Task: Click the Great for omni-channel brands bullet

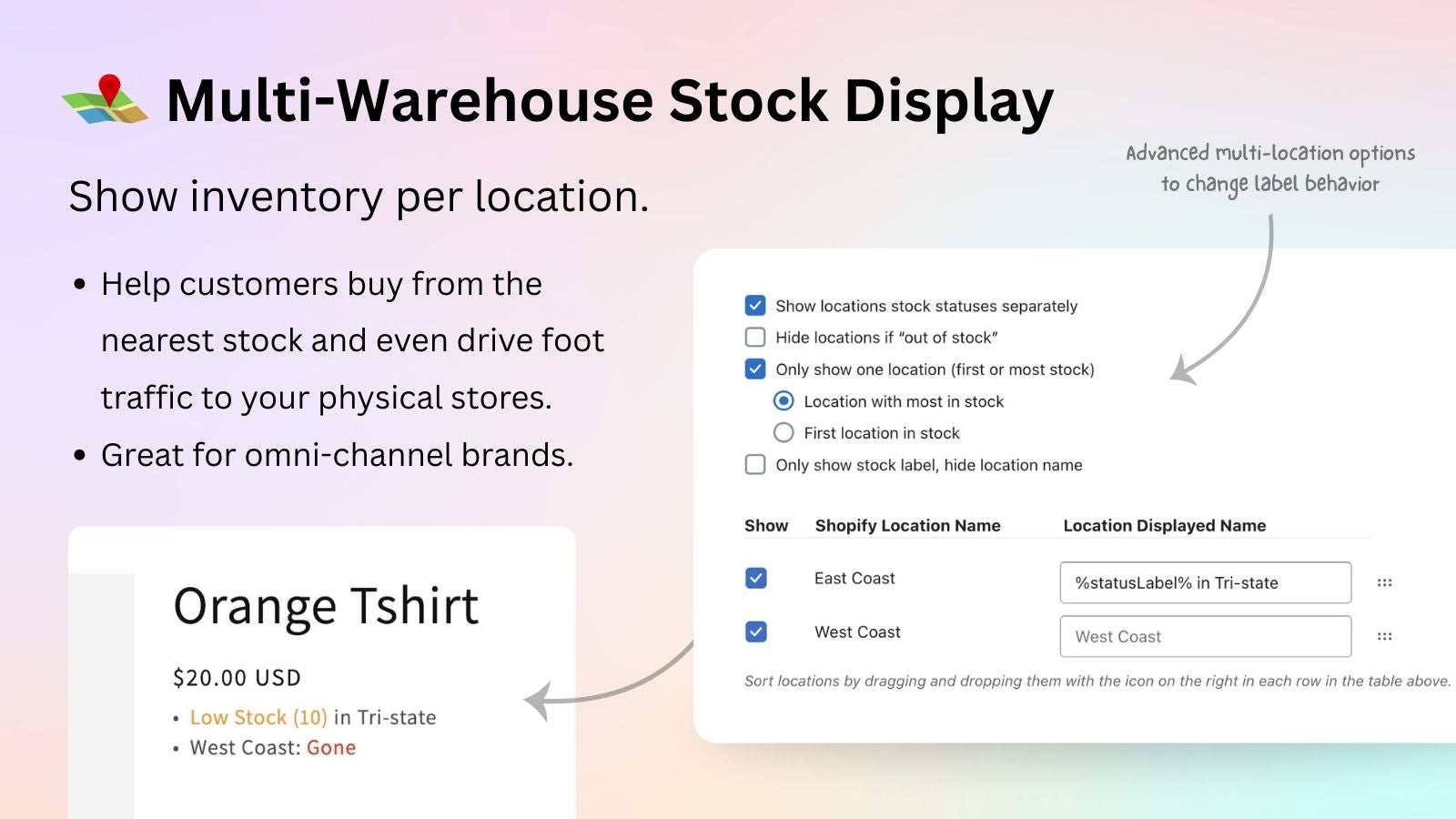Action: pos(338,454)
